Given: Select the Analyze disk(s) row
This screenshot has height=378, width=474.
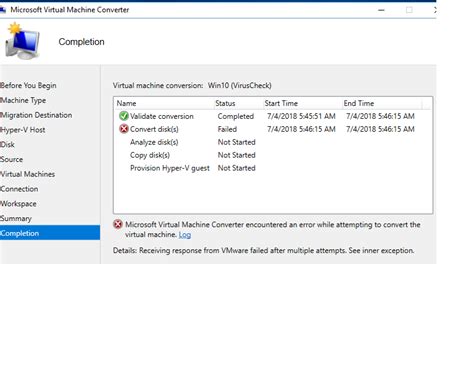Looking at the screenshot, I should pos(154,142).
